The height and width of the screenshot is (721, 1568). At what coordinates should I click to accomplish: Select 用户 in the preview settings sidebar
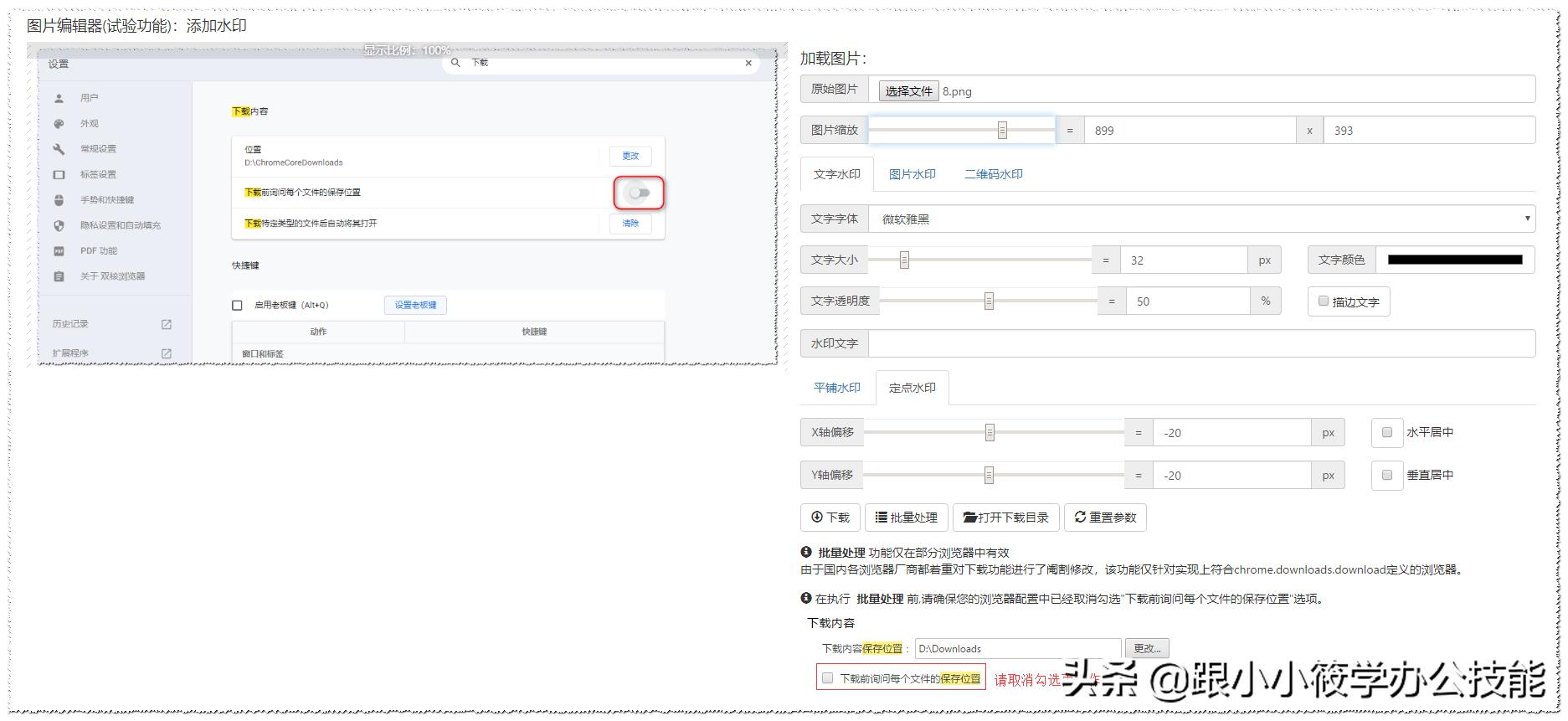click(89, 98)
